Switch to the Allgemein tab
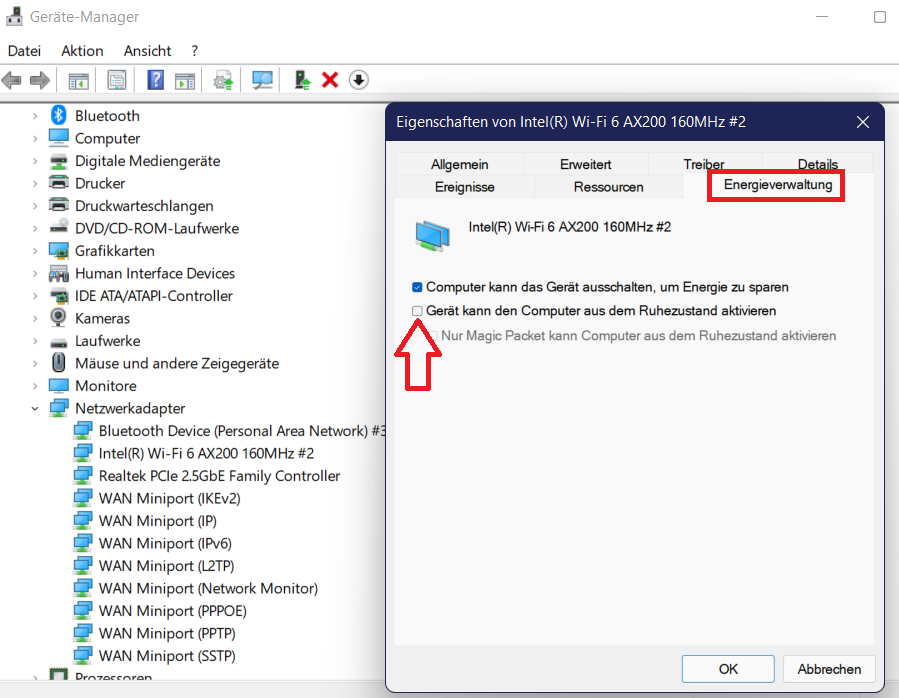 pyautogui.click(x=459, y=164)
